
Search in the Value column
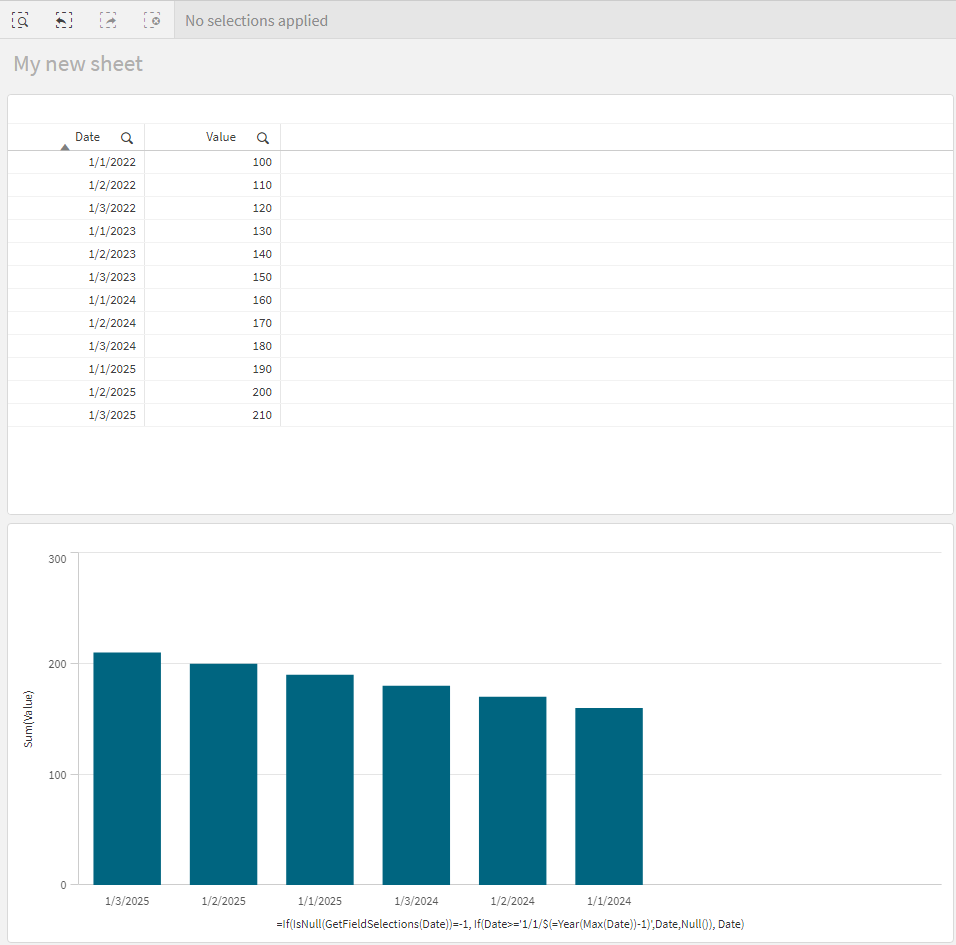[263, 138]
